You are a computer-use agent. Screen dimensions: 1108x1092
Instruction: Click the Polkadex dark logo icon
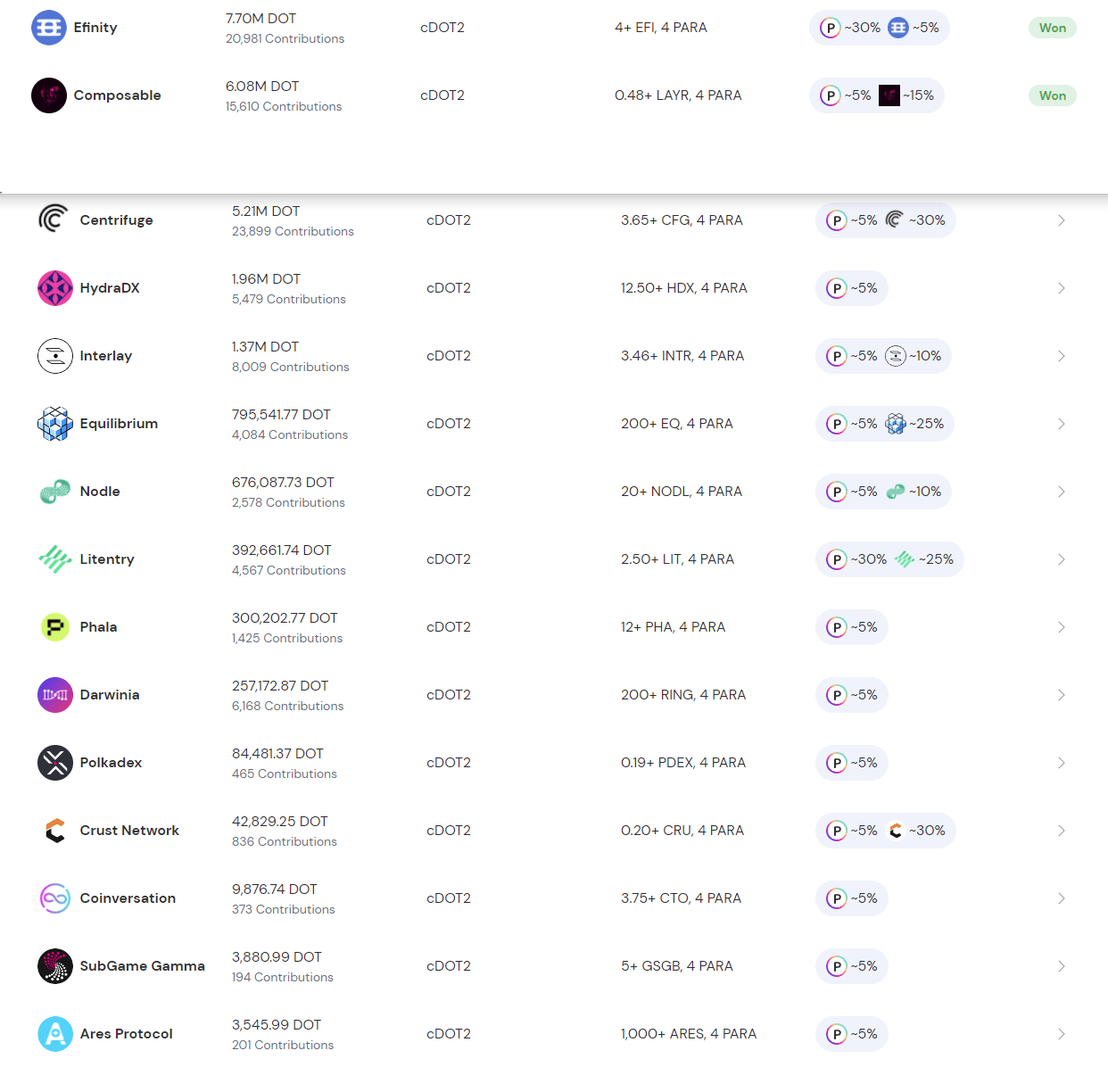pos(55,763)
